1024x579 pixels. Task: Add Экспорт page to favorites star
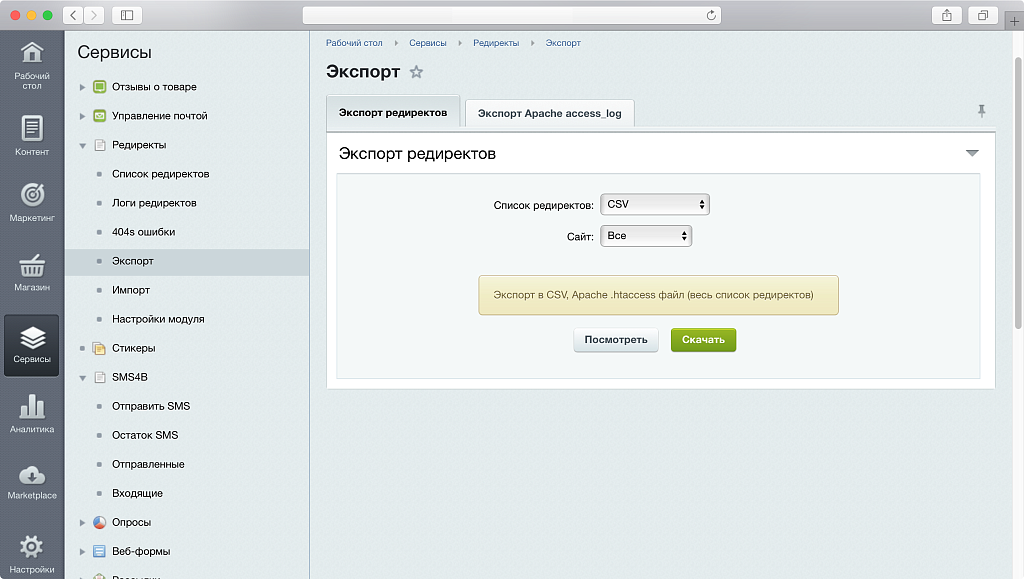[417, 72]
